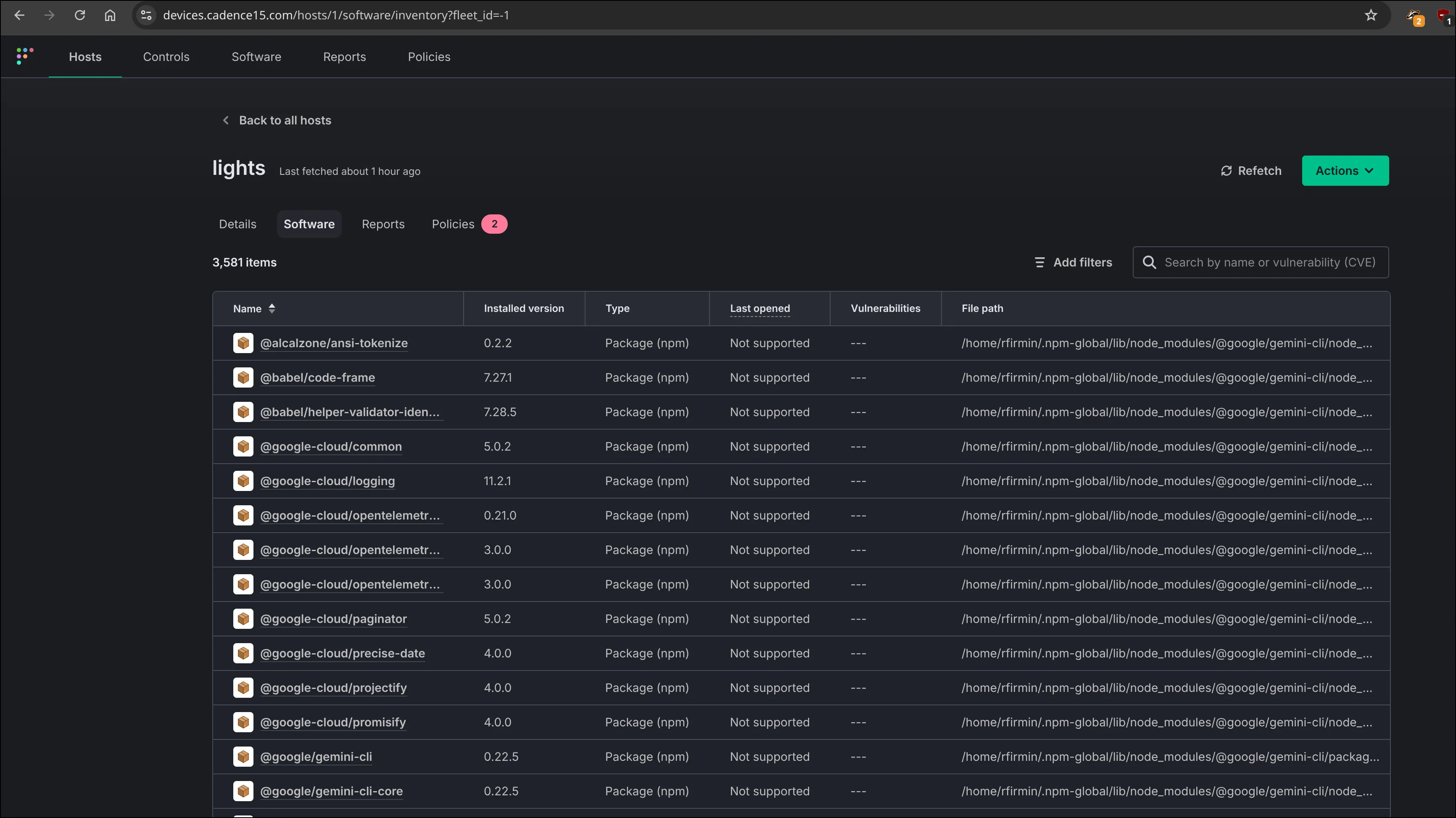Click the Fleet logo icon
The image size is (1456, 818).
(25, 56)
